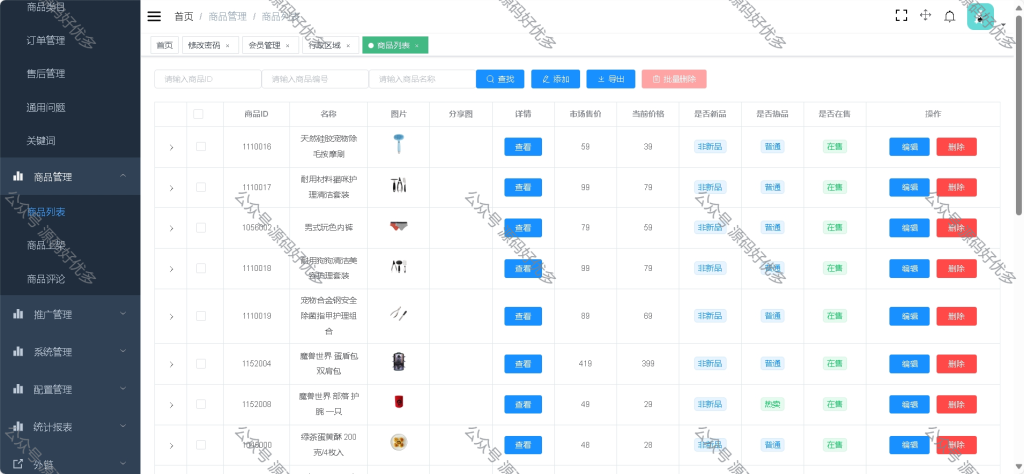
Task: Click the 请输入商品编号 input field
Action: point(315,79)
